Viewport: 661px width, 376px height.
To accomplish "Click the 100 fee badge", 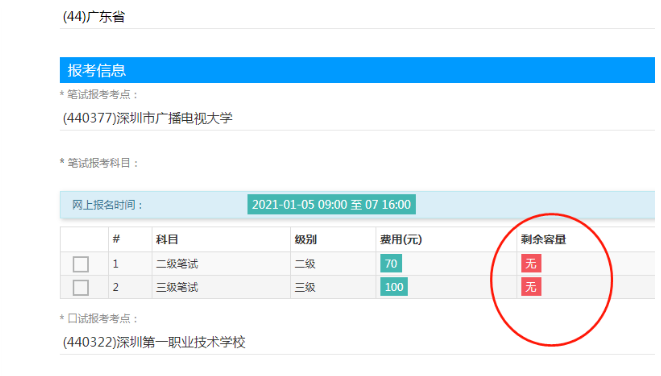I will (394, 287).
